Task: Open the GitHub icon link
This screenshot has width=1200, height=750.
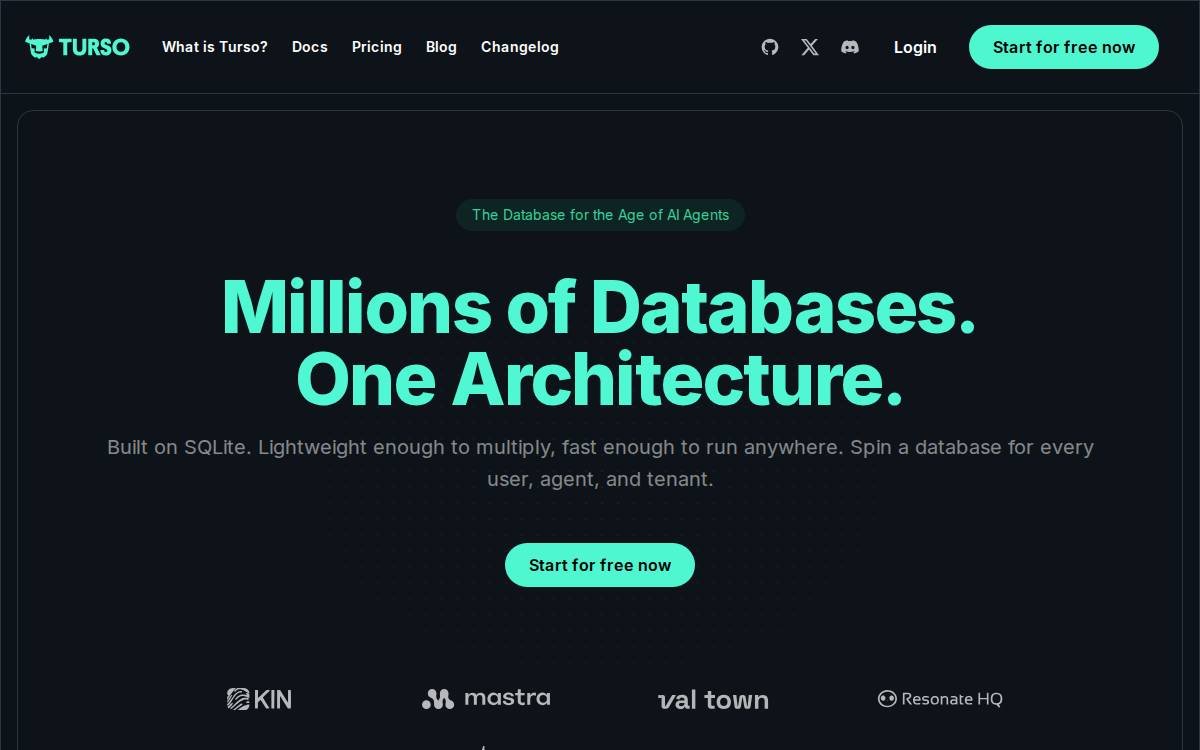Action: (x=770, y=47)
